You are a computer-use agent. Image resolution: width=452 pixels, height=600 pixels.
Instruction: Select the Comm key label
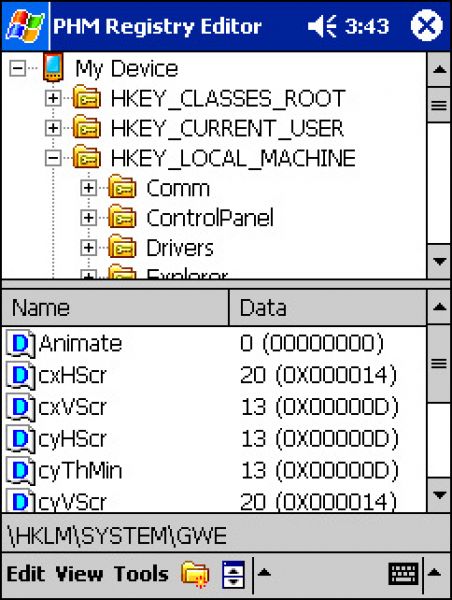(x=178, y=188)
